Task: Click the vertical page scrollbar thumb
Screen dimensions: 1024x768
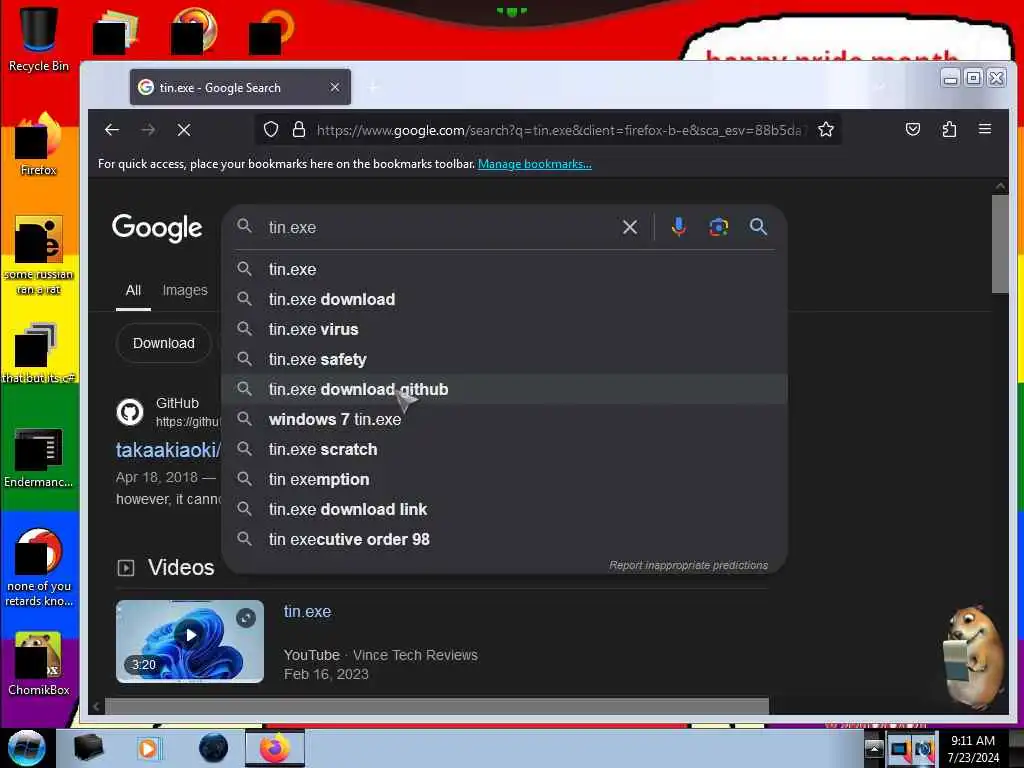Action: point(1000,244)
